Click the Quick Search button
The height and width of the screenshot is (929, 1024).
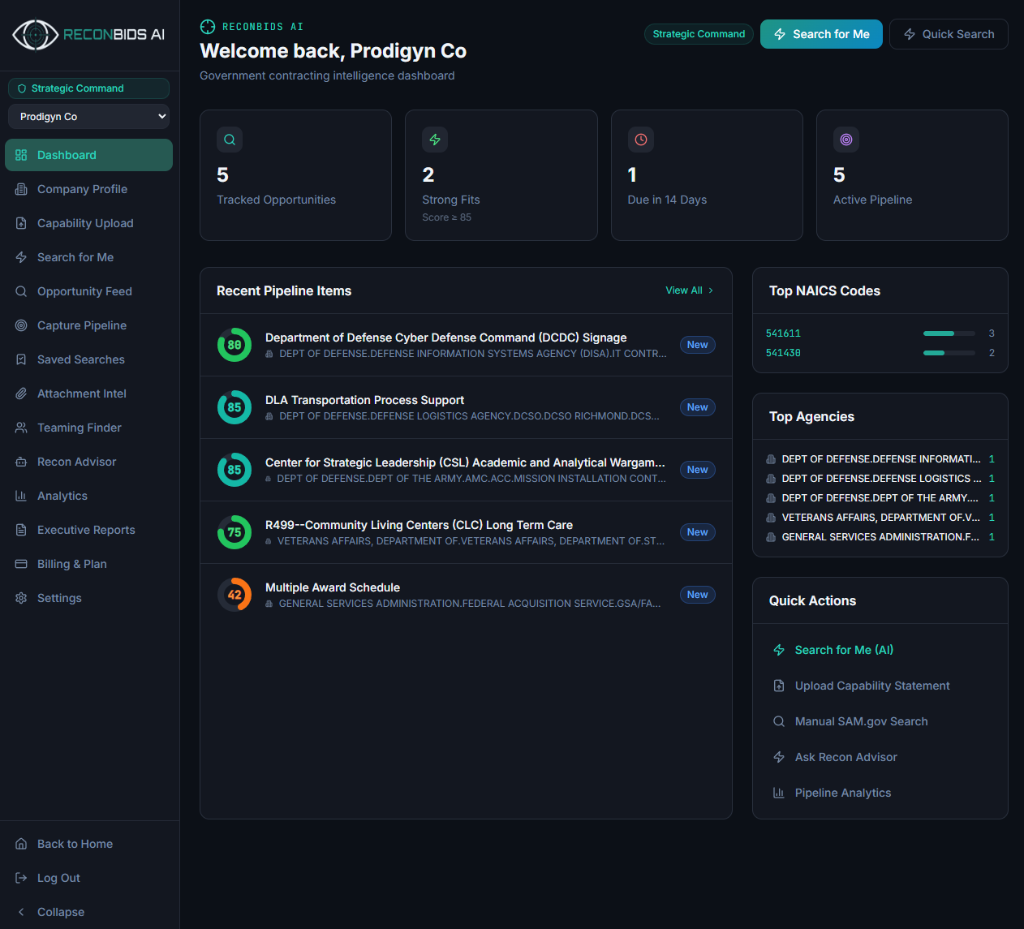pyautogui.click(x=949, y=34)
